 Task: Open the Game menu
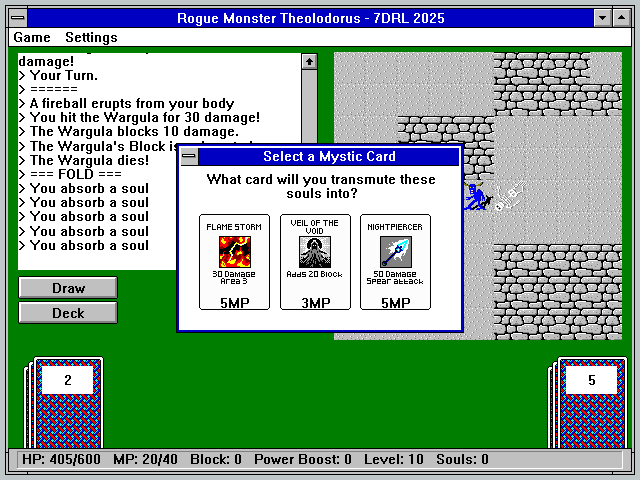pyautogui.click(x=32, y=37)
